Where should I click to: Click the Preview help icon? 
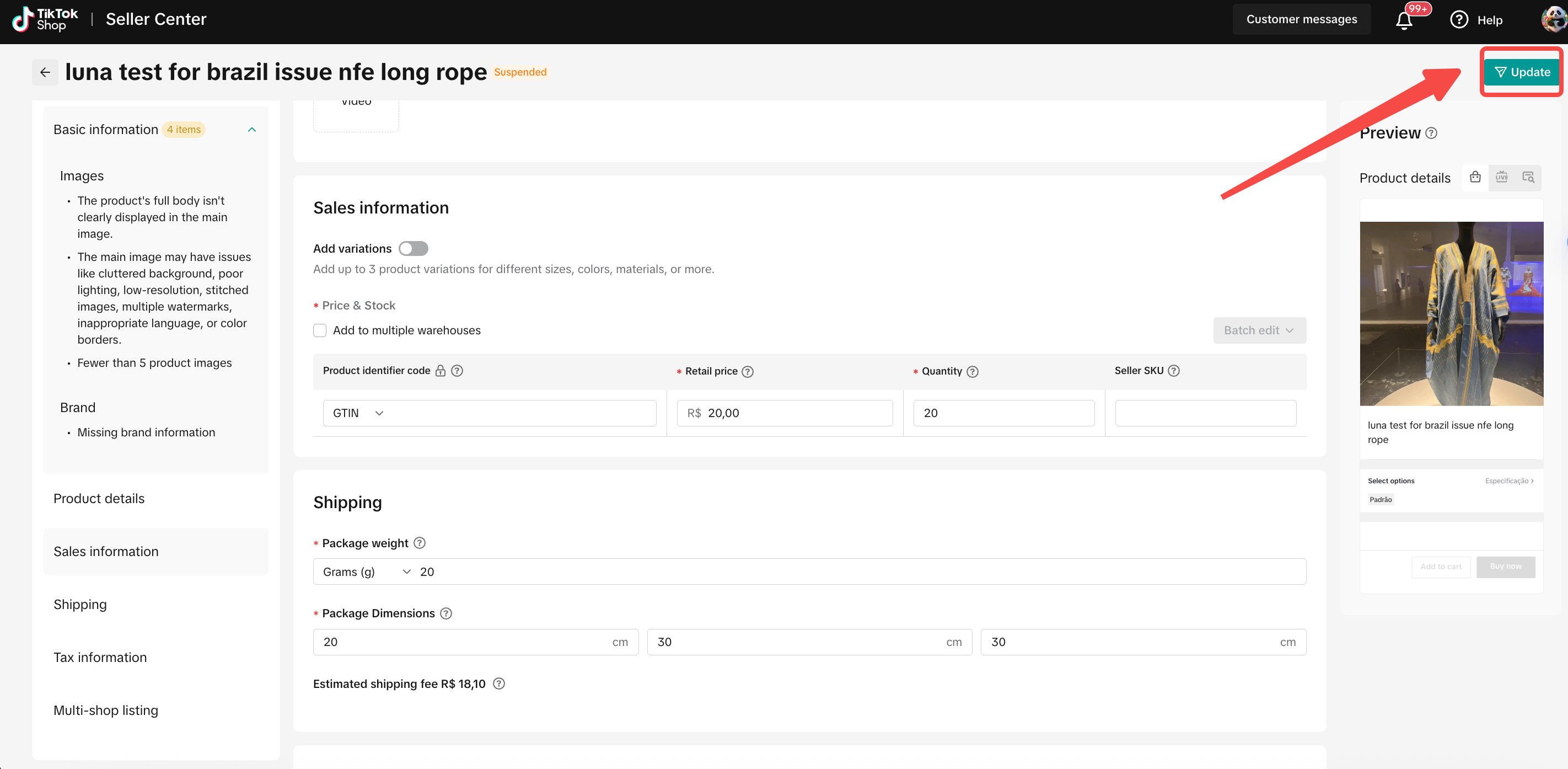coord(1431,133)
